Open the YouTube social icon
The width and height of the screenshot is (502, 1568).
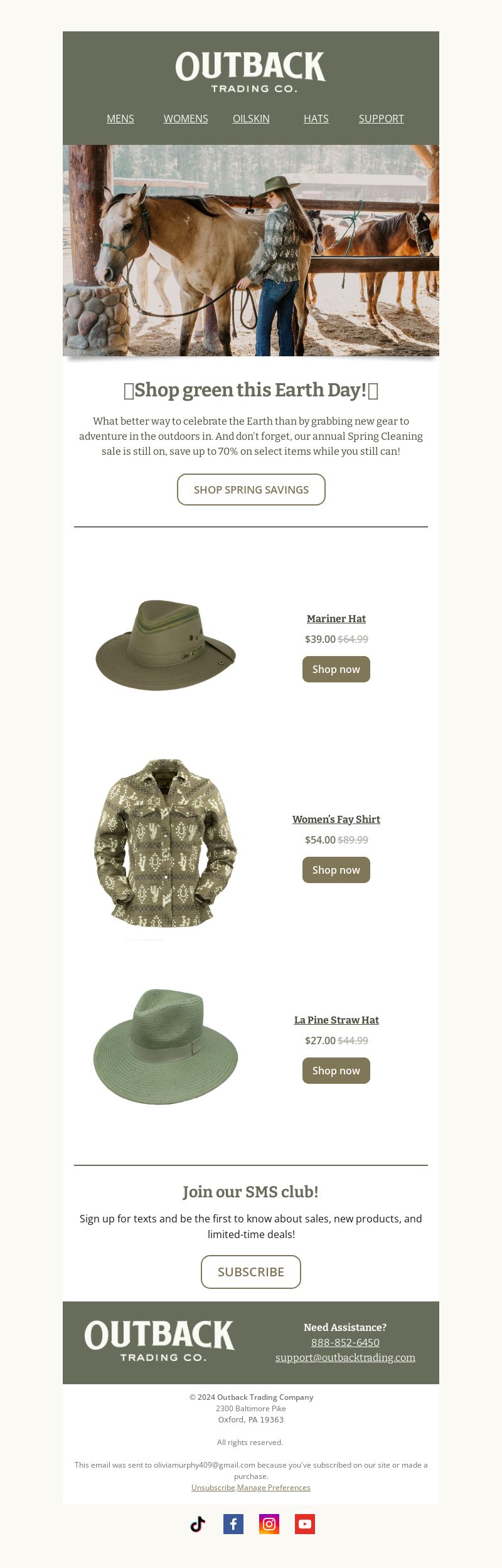tap(305, 1524)
